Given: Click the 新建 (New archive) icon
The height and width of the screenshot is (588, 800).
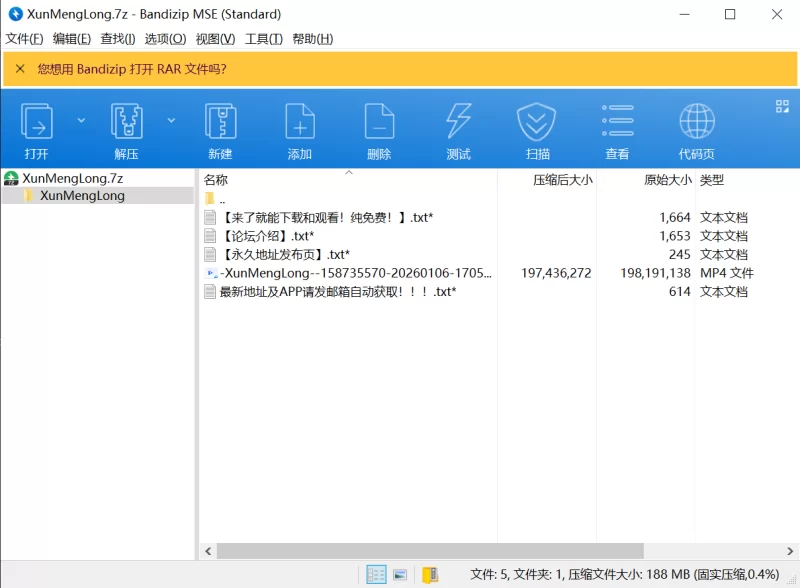Looking at the screenshot, I should 220,121.
